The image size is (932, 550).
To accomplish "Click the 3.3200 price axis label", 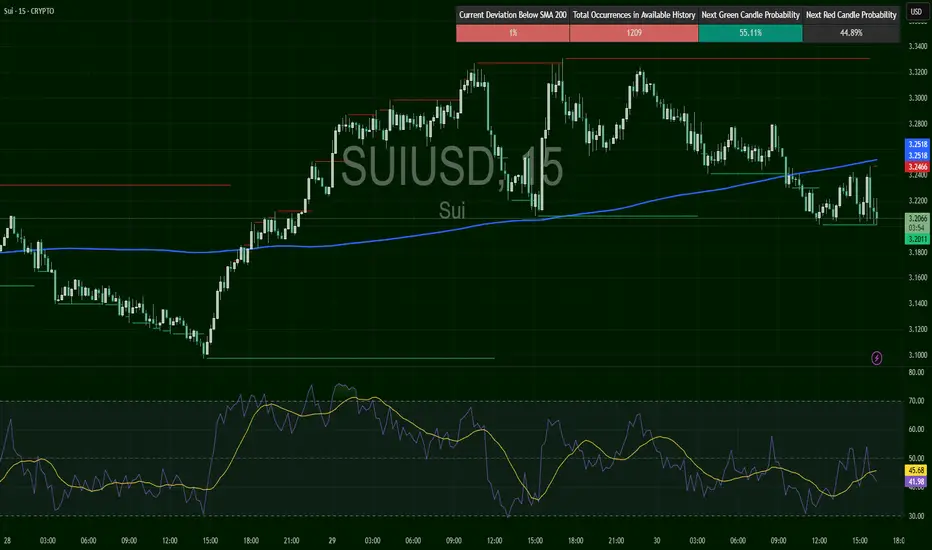I will coord(918,72).
